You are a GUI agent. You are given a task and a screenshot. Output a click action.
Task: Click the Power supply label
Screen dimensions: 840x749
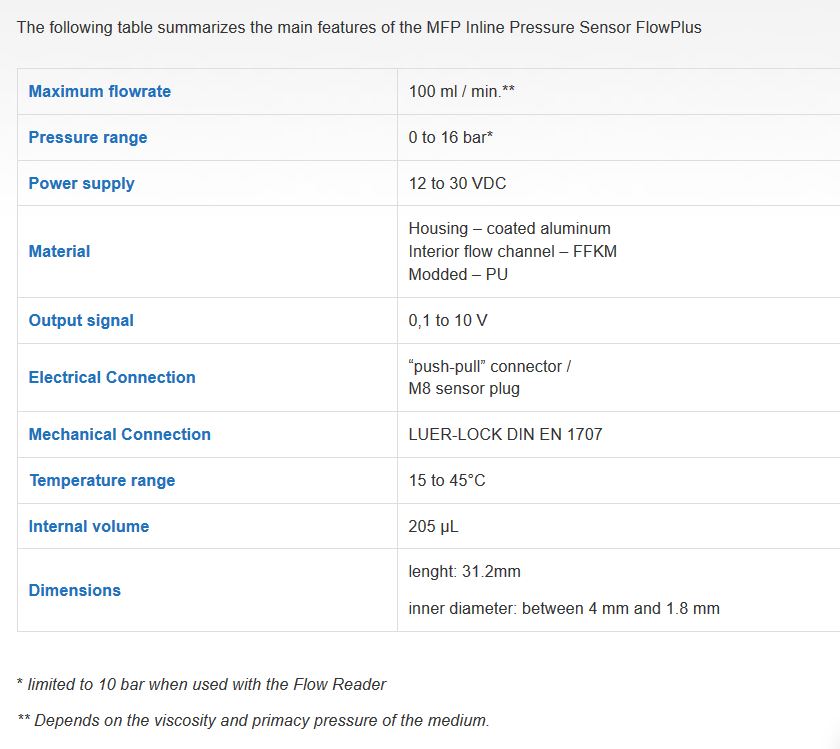[81, 183]
